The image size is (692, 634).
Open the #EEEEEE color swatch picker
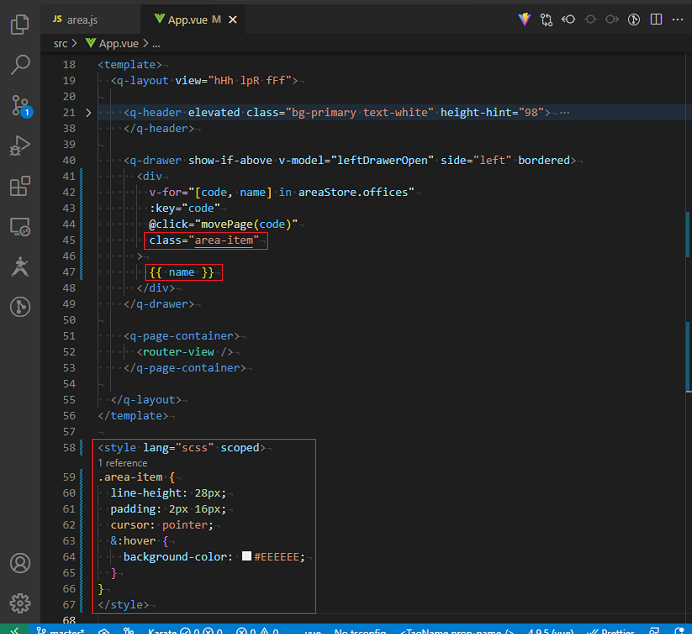247,556
